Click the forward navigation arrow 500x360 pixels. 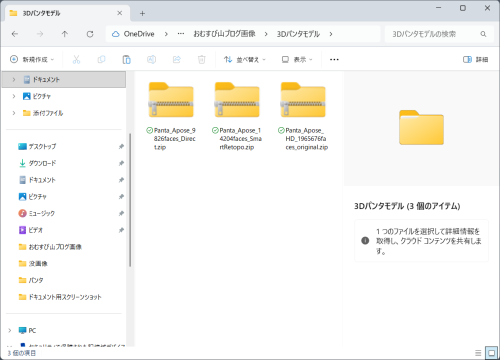[40, 34]
